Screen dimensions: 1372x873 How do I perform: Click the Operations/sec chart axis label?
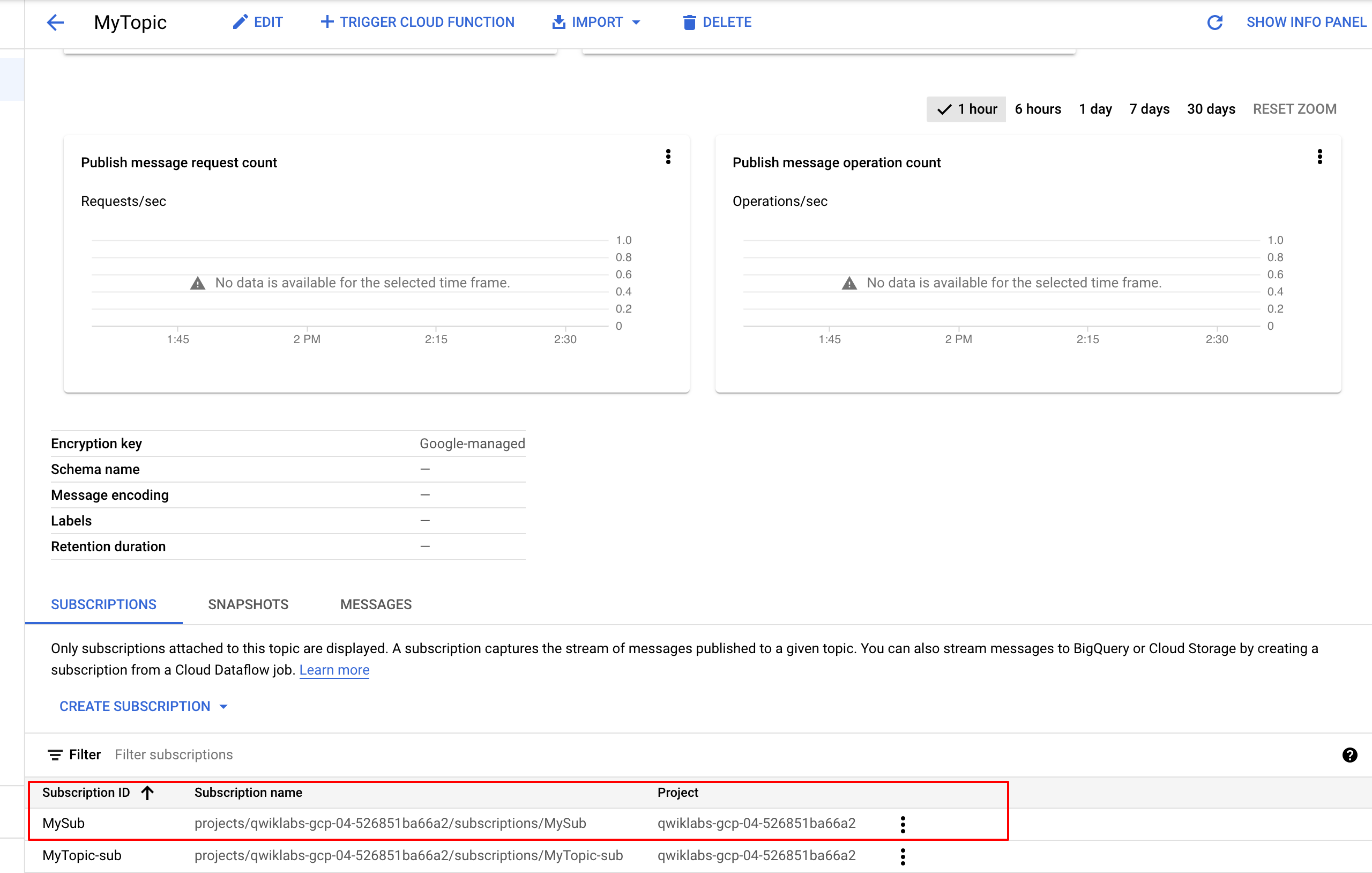click(x=780, y=201)
